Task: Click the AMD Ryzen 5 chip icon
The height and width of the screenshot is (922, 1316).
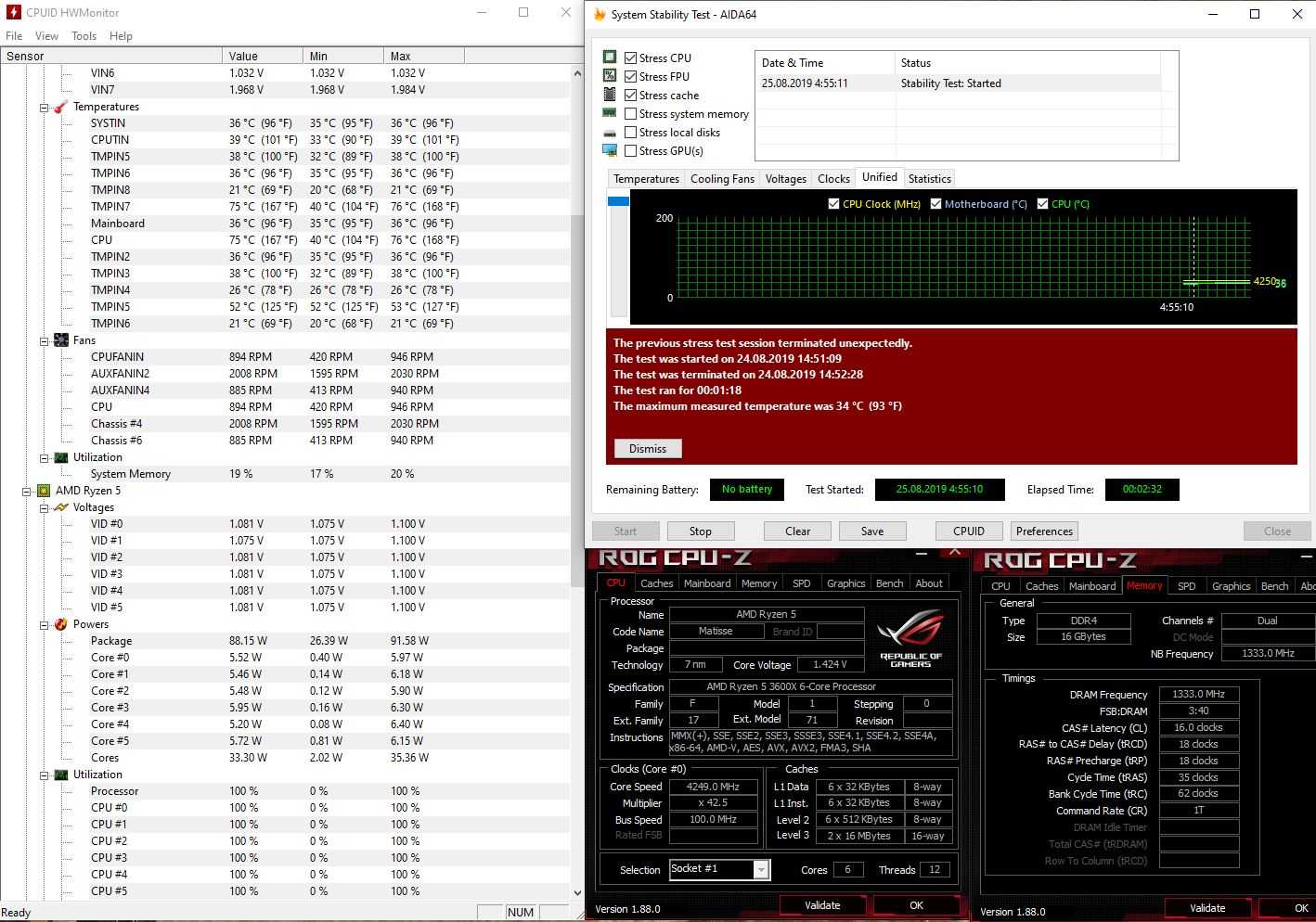Action: [x=43, y=491]
